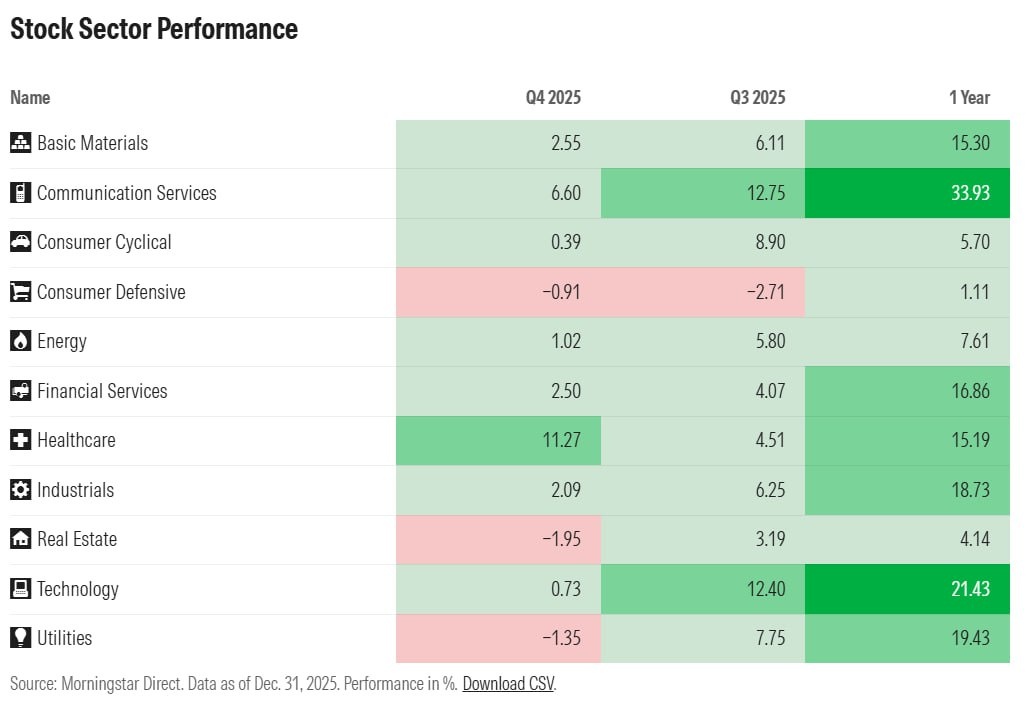The width and height of the screenshot is (1033, 707).
Task: Click the Q3 2025 column header
Action: 757,97
